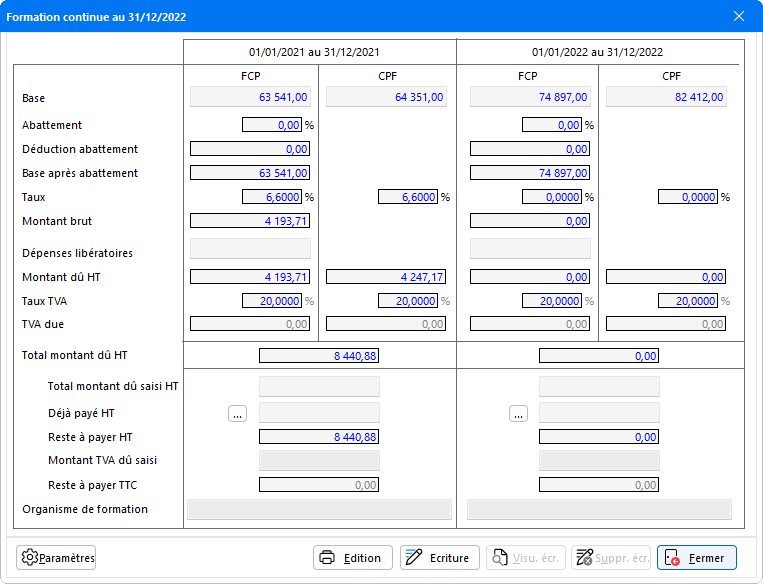Open Déjà payé HT ellipsis for 2022
The height and width of the screenshot is (584, 763).
click(x=517, y=413)
